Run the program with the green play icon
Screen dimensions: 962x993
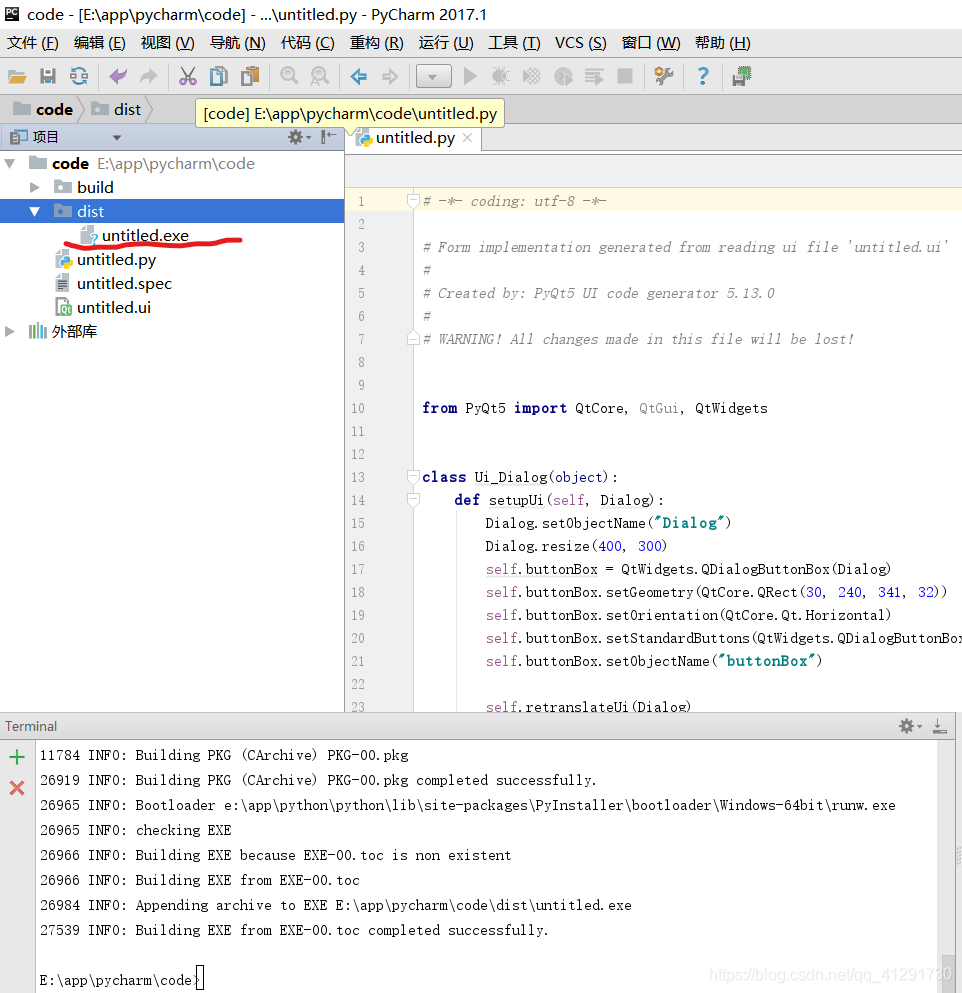(x=470, y=76)
